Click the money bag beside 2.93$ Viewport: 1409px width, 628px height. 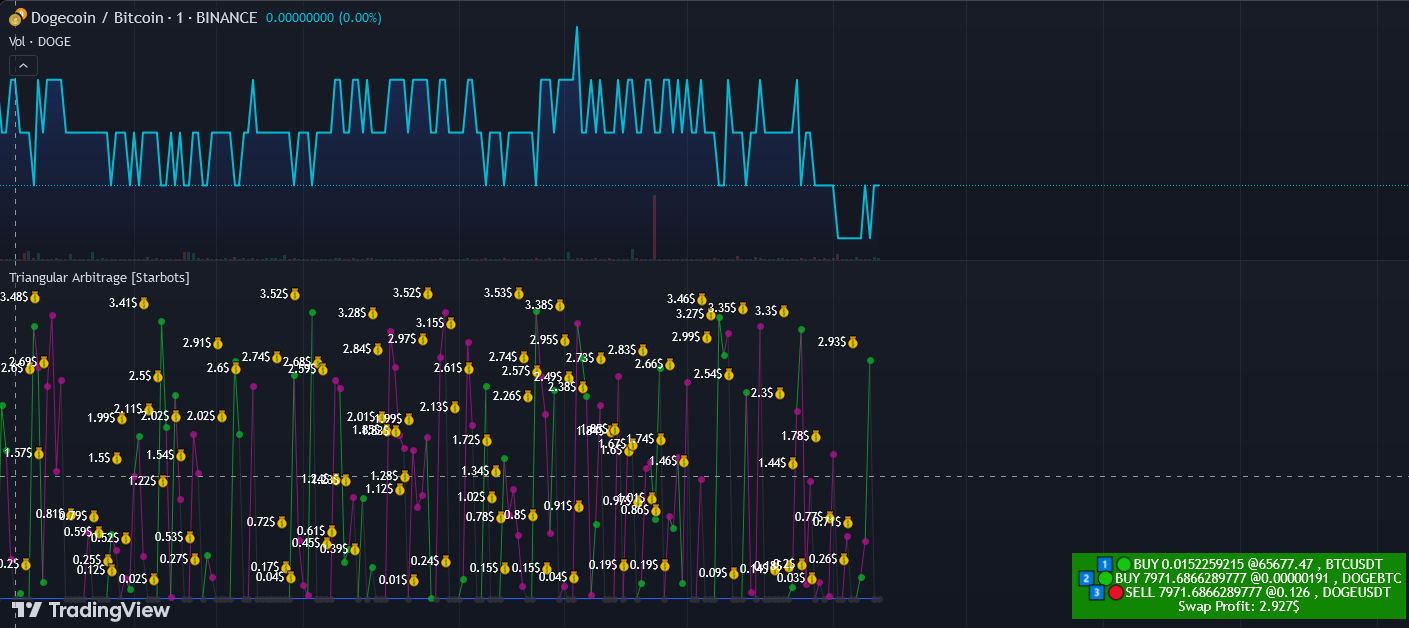point(852,342)
